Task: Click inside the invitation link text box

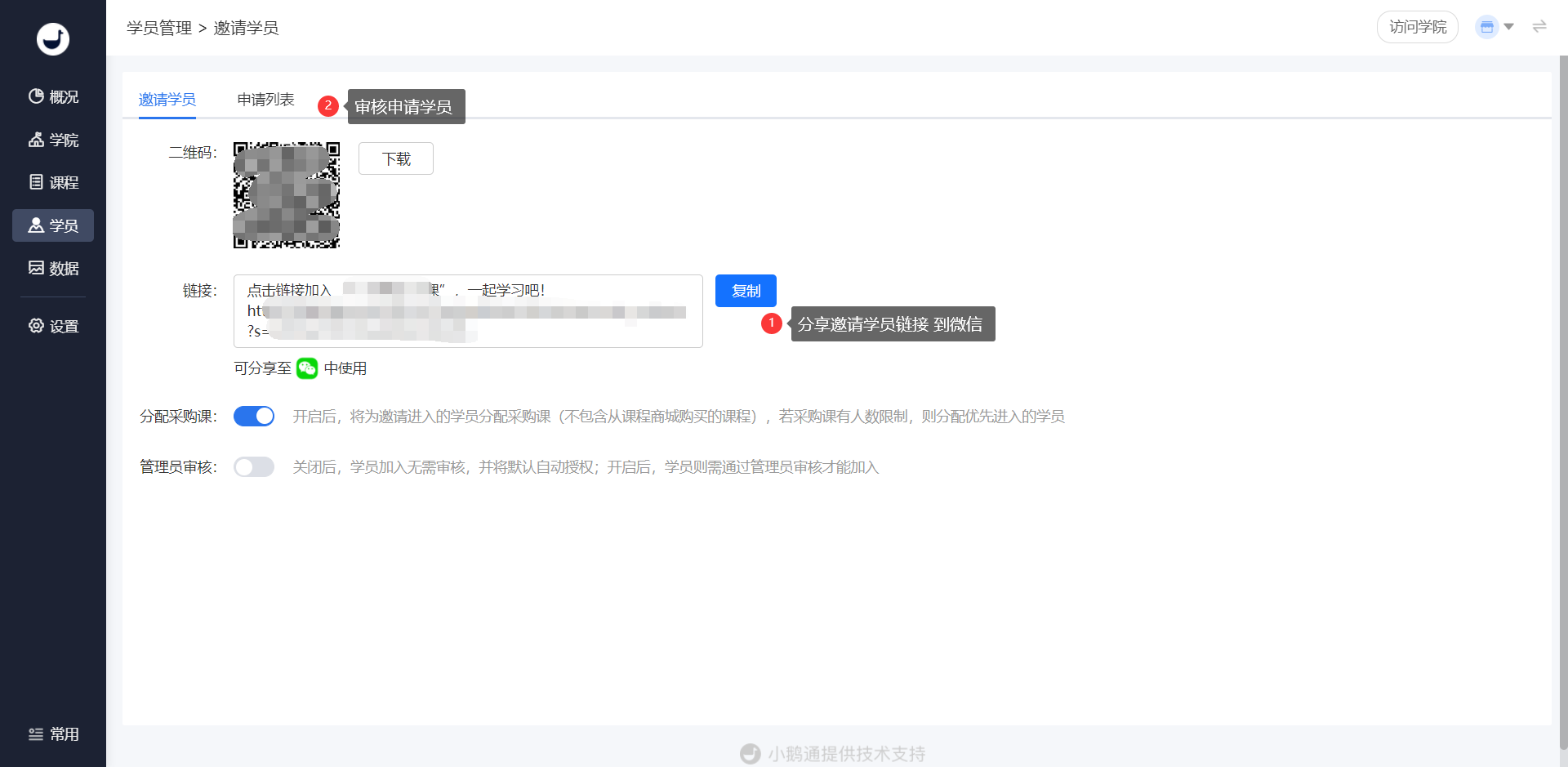Action: (x=468, y=311)
